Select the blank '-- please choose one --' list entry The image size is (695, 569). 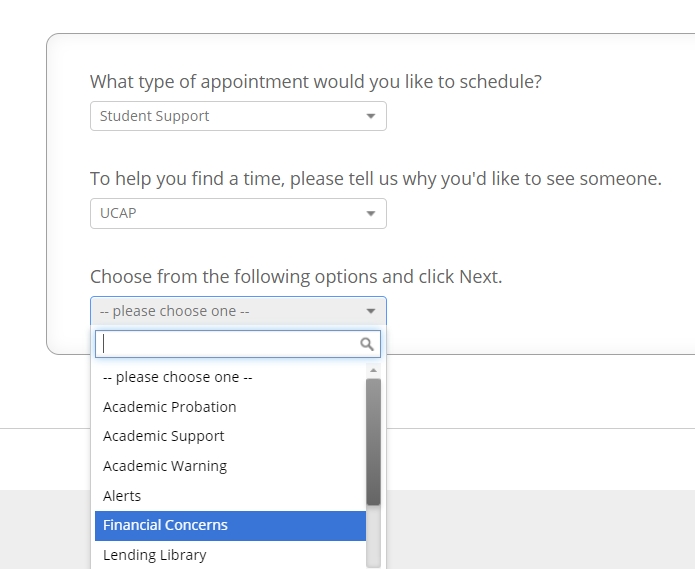178,377
